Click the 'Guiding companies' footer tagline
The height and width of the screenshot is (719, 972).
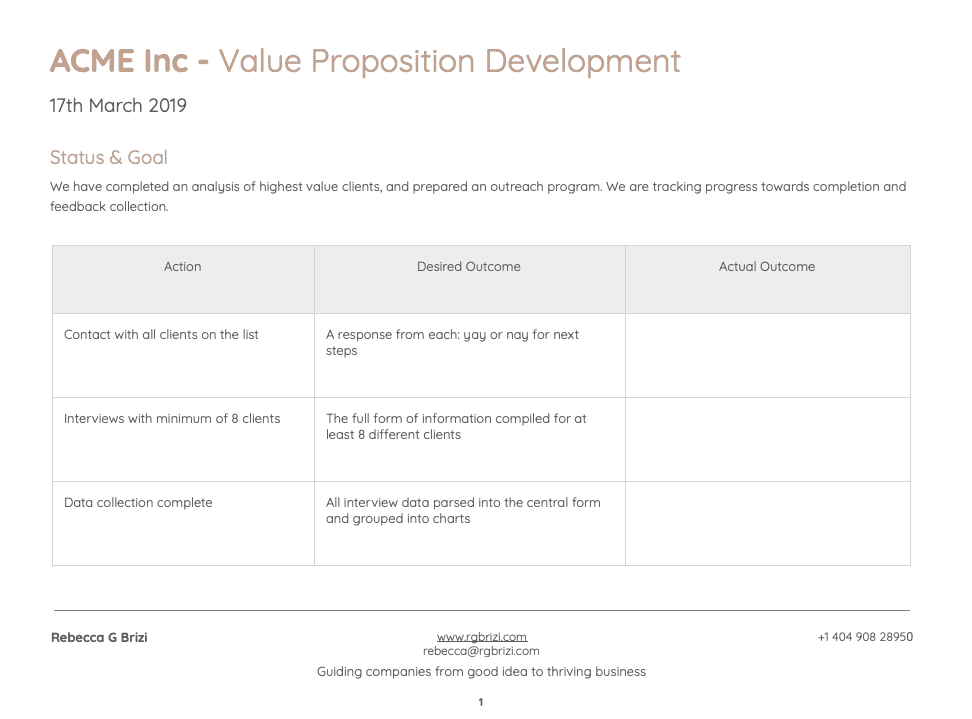point(481,671)
